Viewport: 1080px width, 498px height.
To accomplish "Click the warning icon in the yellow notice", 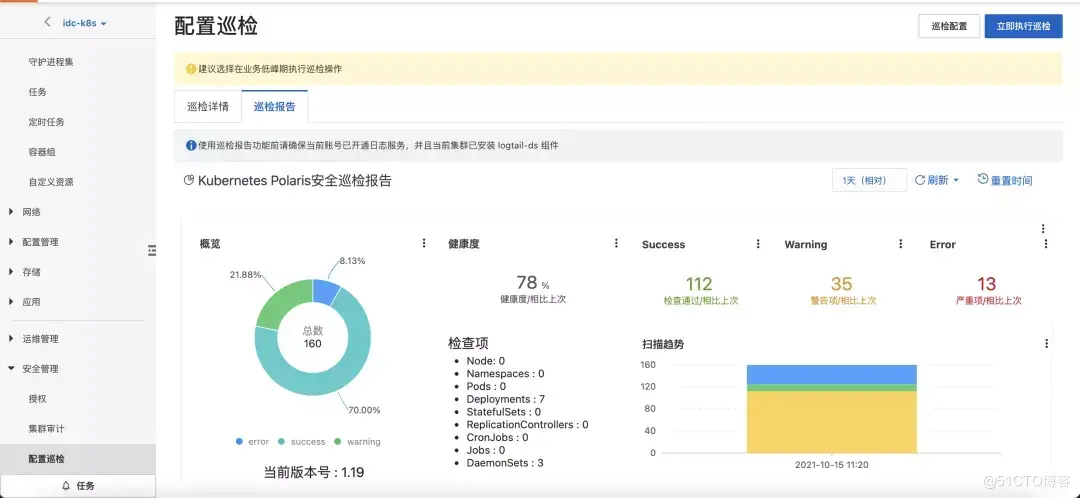I will 191,69.
